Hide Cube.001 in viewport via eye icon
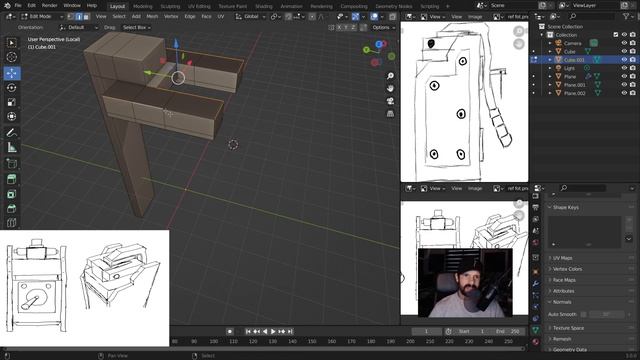The image size is (640, 360). point(624,60)
